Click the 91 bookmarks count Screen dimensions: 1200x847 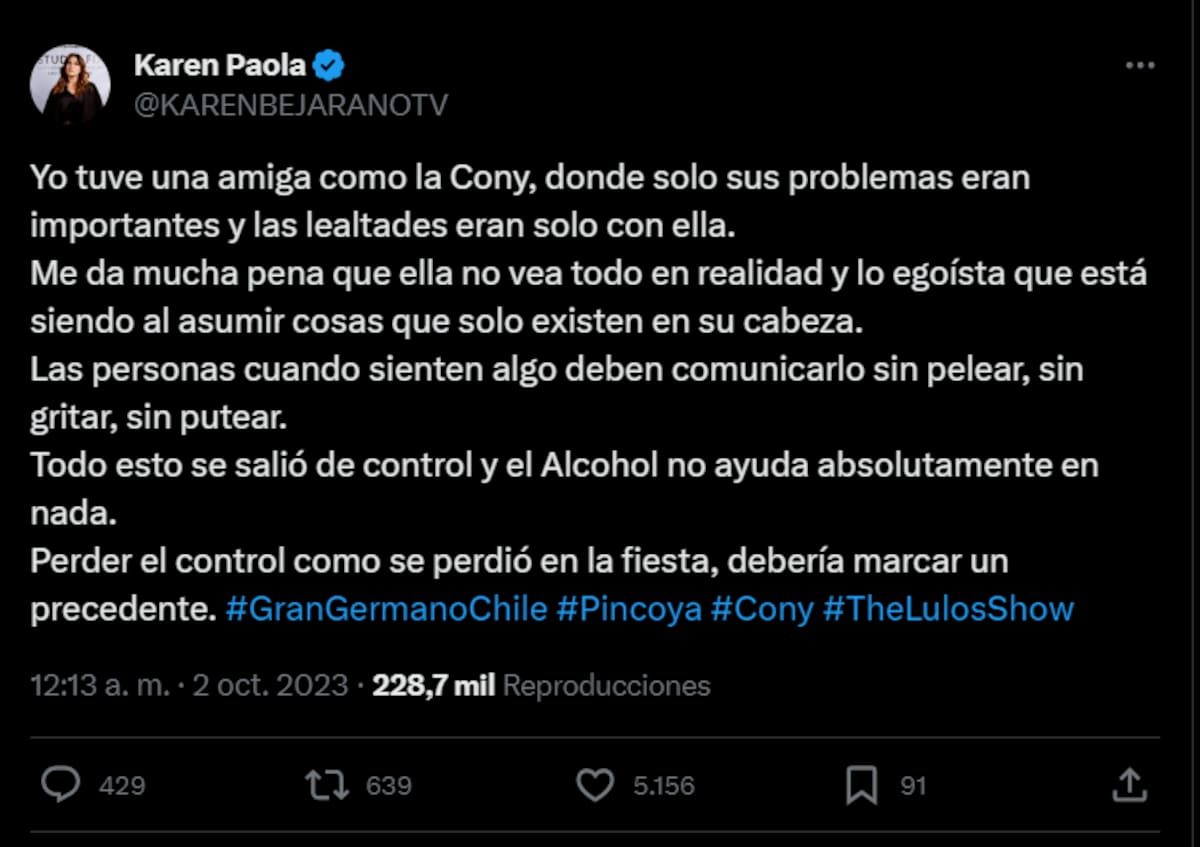[913, 786]
